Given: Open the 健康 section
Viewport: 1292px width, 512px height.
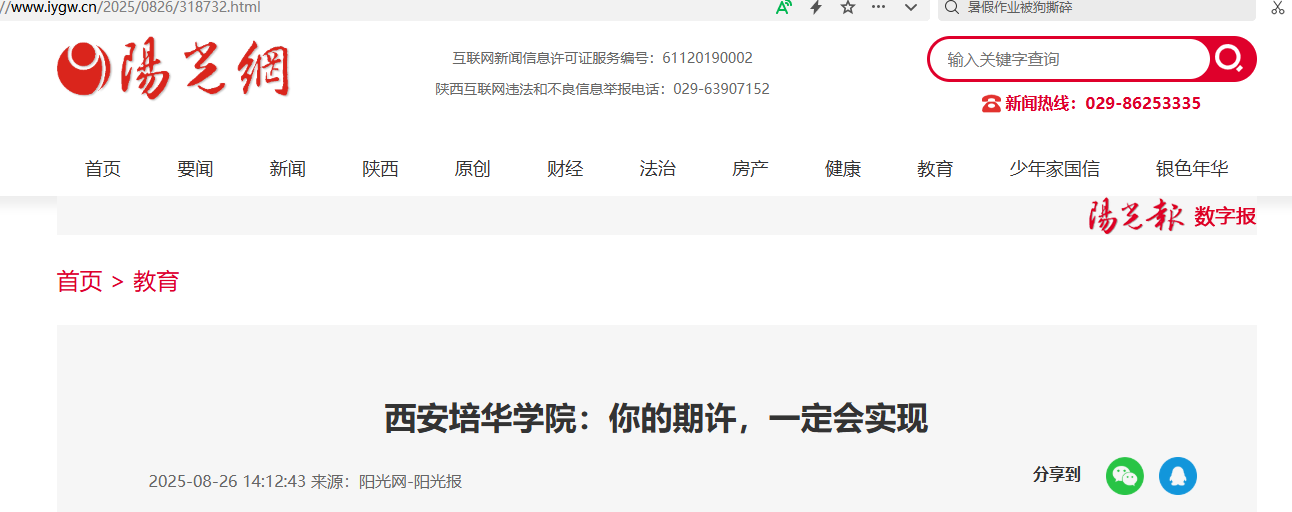Looking at the screenshot, I should (x=843, y=169).
